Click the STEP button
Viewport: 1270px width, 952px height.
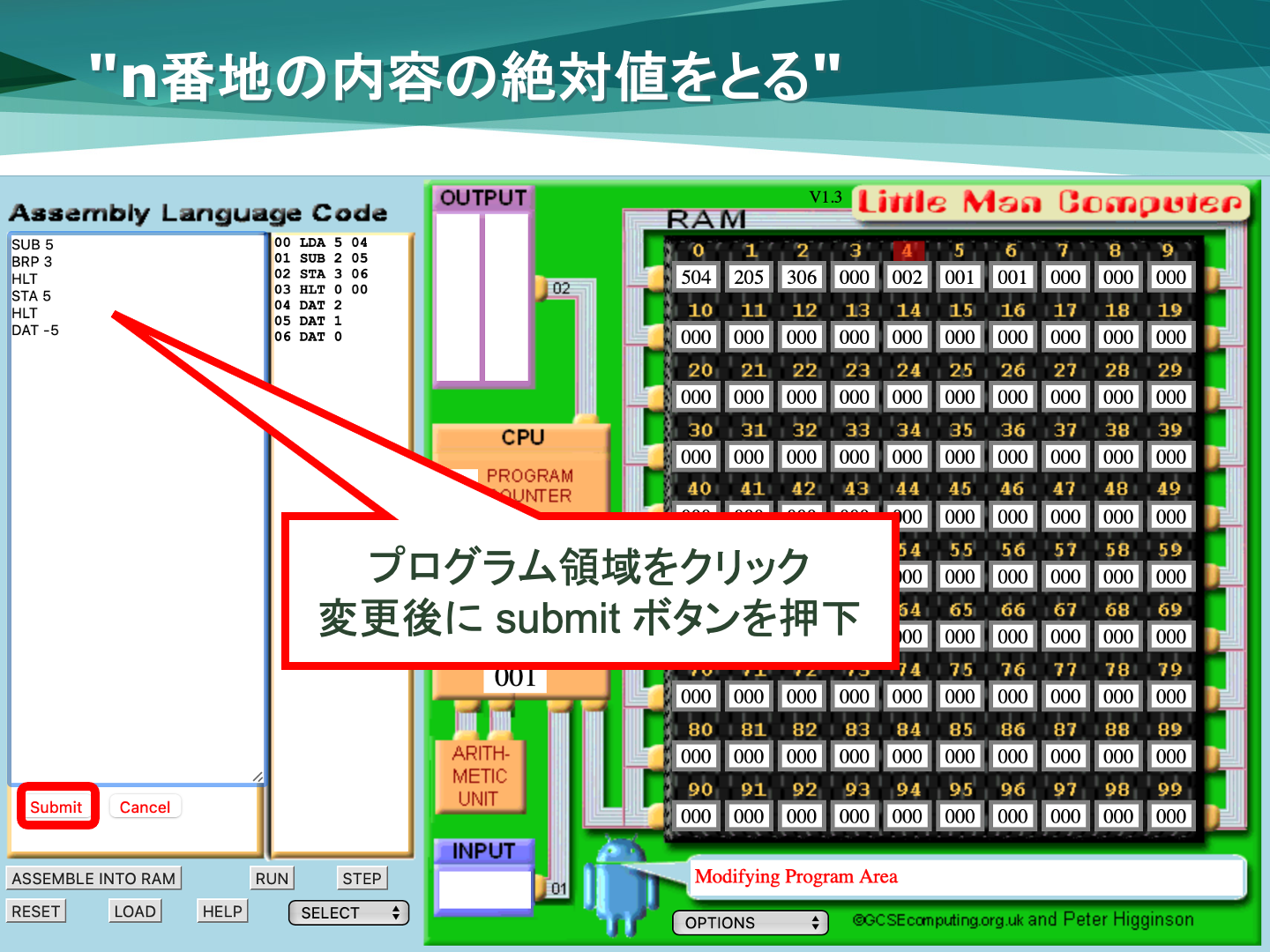362,878
